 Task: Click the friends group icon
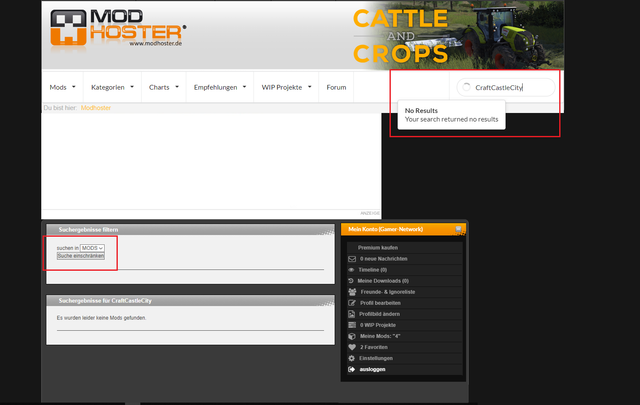(352, 292)
